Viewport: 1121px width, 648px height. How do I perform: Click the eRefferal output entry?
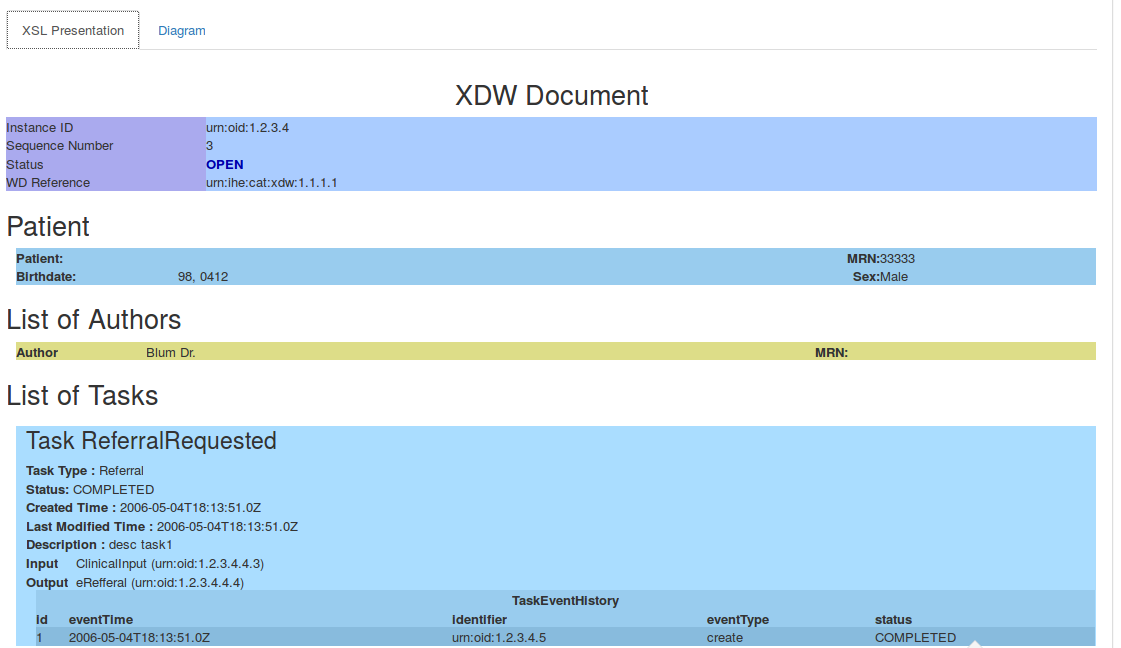(159, 583)
